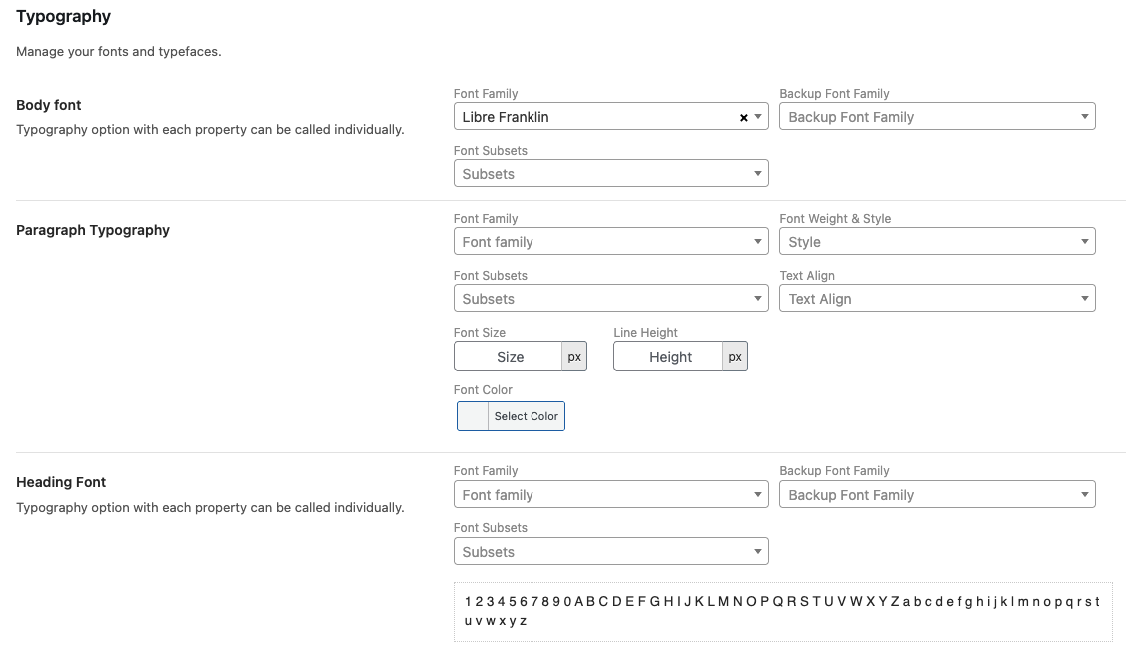Expand Paragraph Typography Subsets dropdown
Image resolution: width=1126 pixels, height=666 pixels.
[610, 299]
